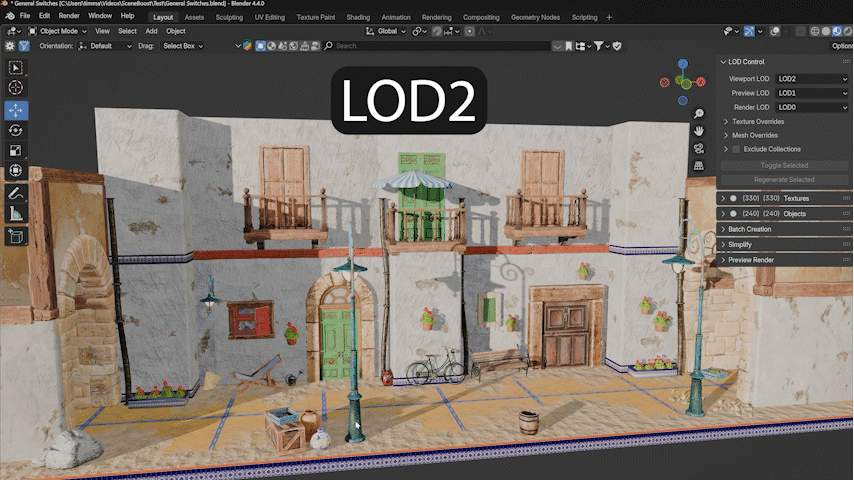The height and width of the screenshot is (480, 854).
Task: Select the Measure tool
Action: click(16, 214)
